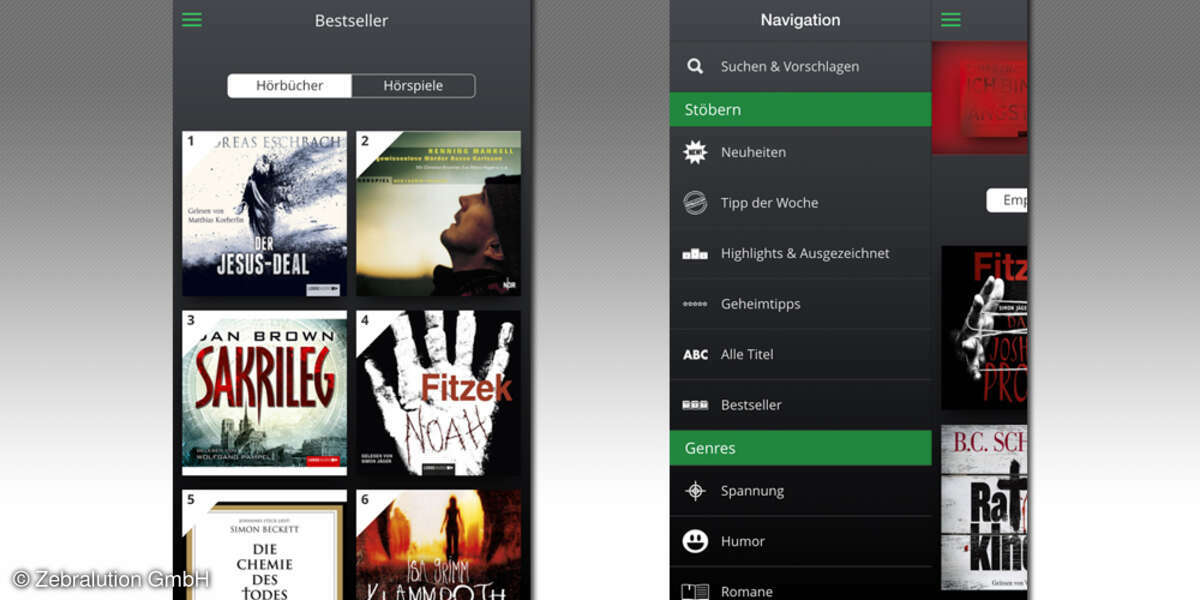The height and width of the screenshot is (600, 1200).
Task: Tap the red featured banner cover
Action: tap(980, 97)
